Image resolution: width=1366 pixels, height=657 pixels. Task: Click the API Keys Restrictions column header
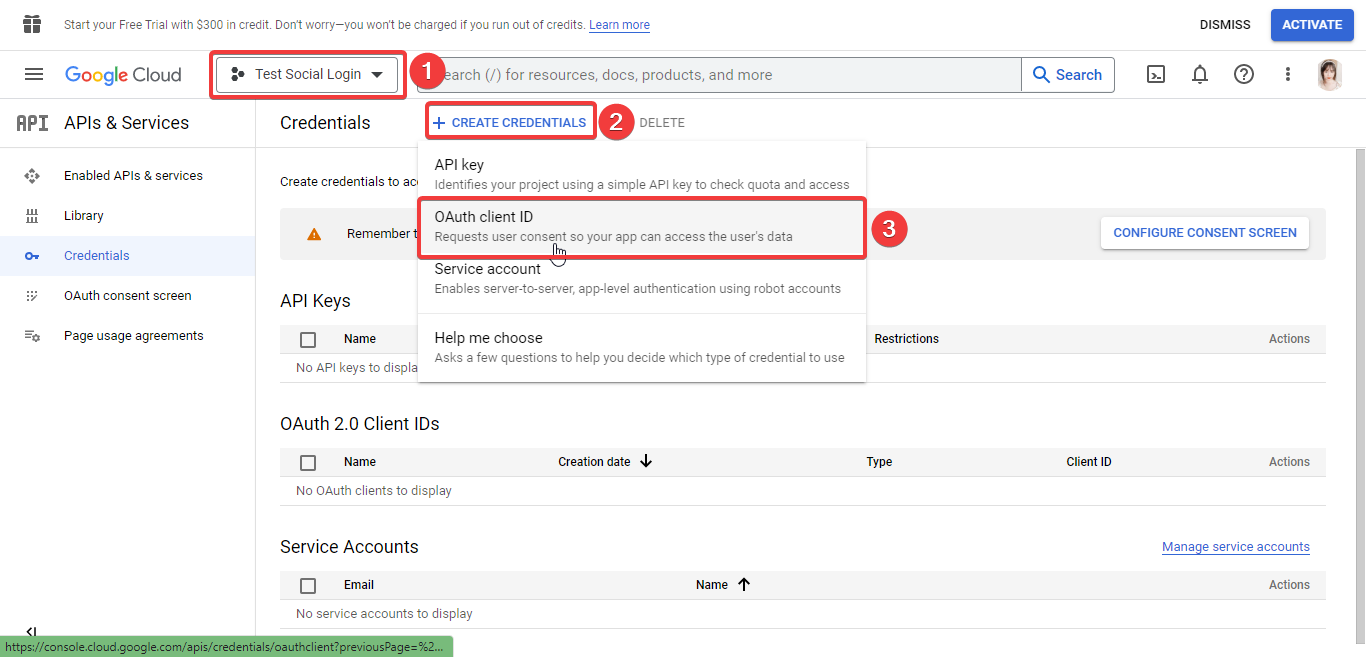907,339
